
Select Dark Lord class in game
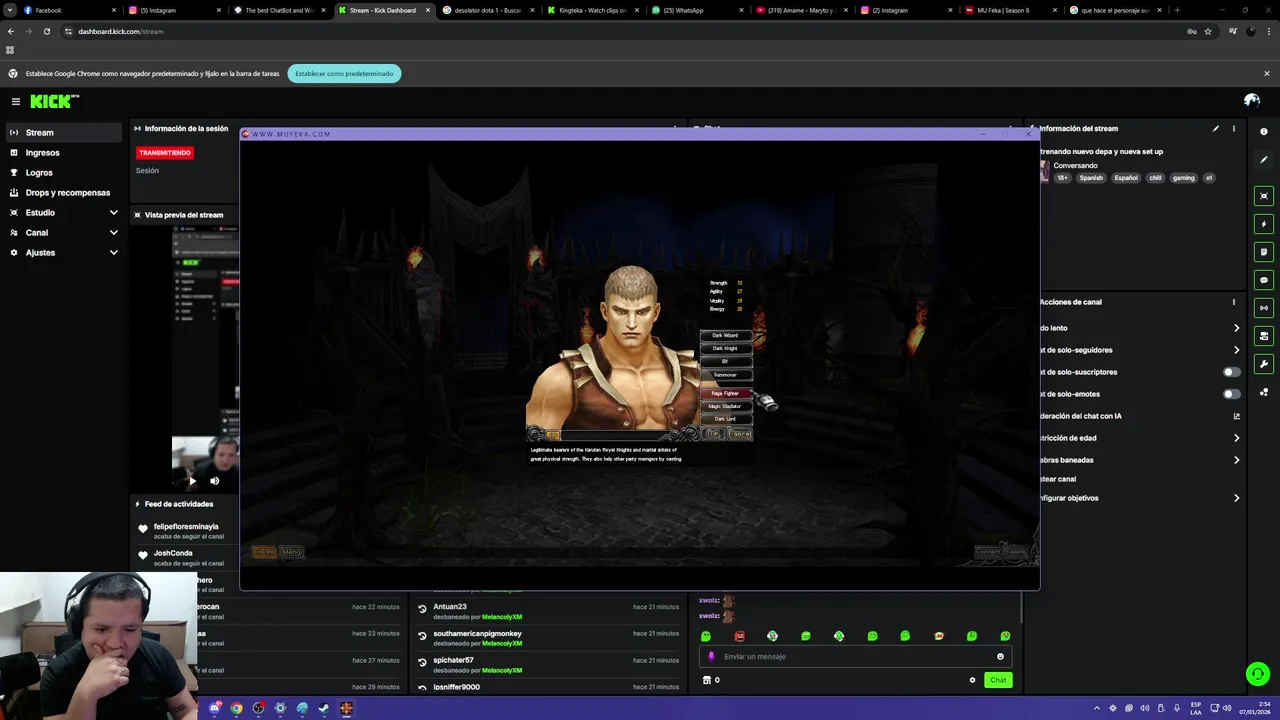pyautogui.click(x=725, y=419)
